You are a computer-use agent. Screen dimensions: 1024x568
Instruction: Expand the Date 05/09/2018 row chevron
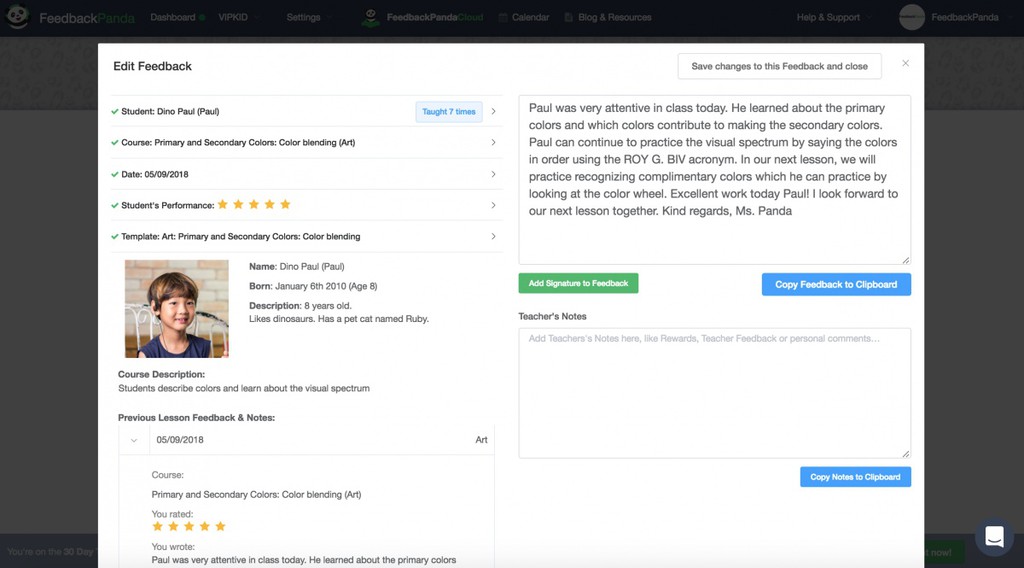click(x=493, y=174)
